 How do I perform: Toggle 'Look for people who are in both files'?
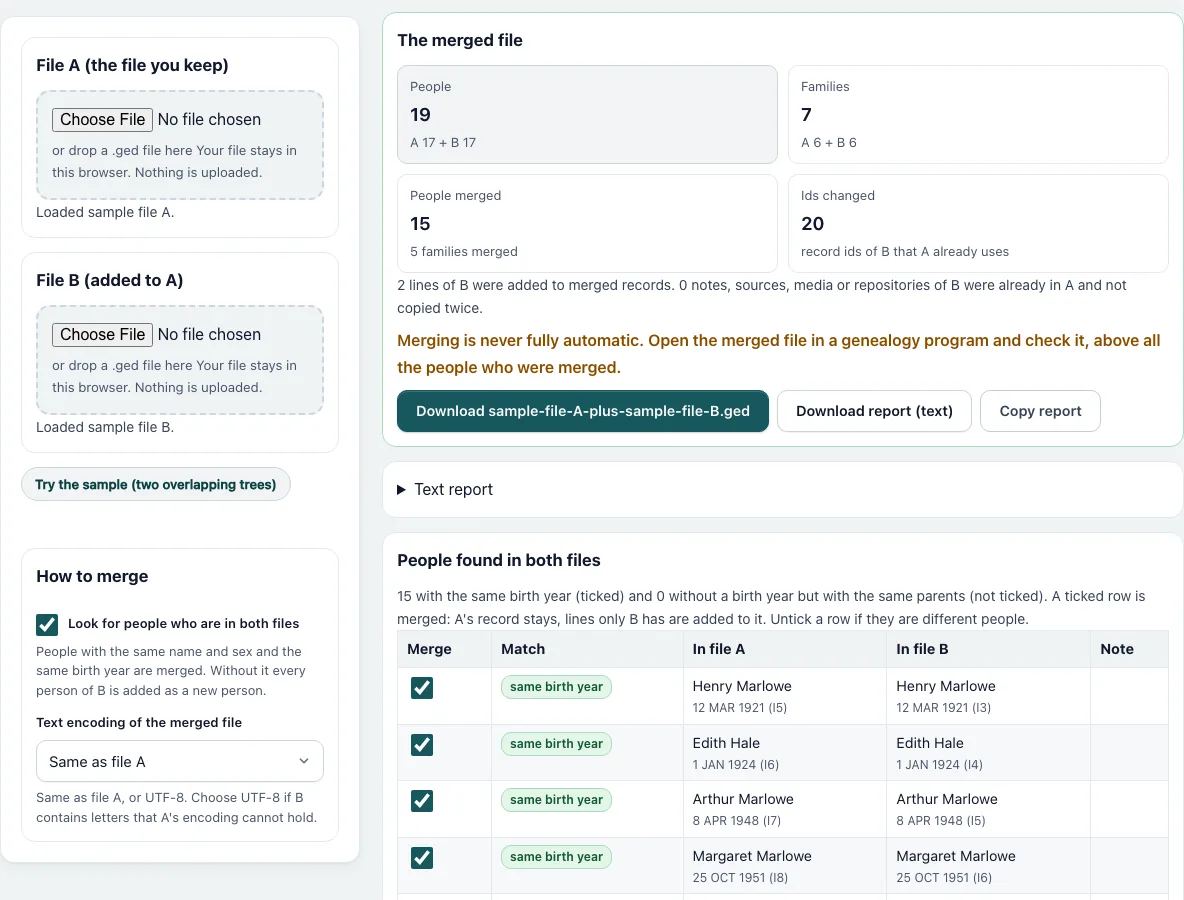[47, 624]
